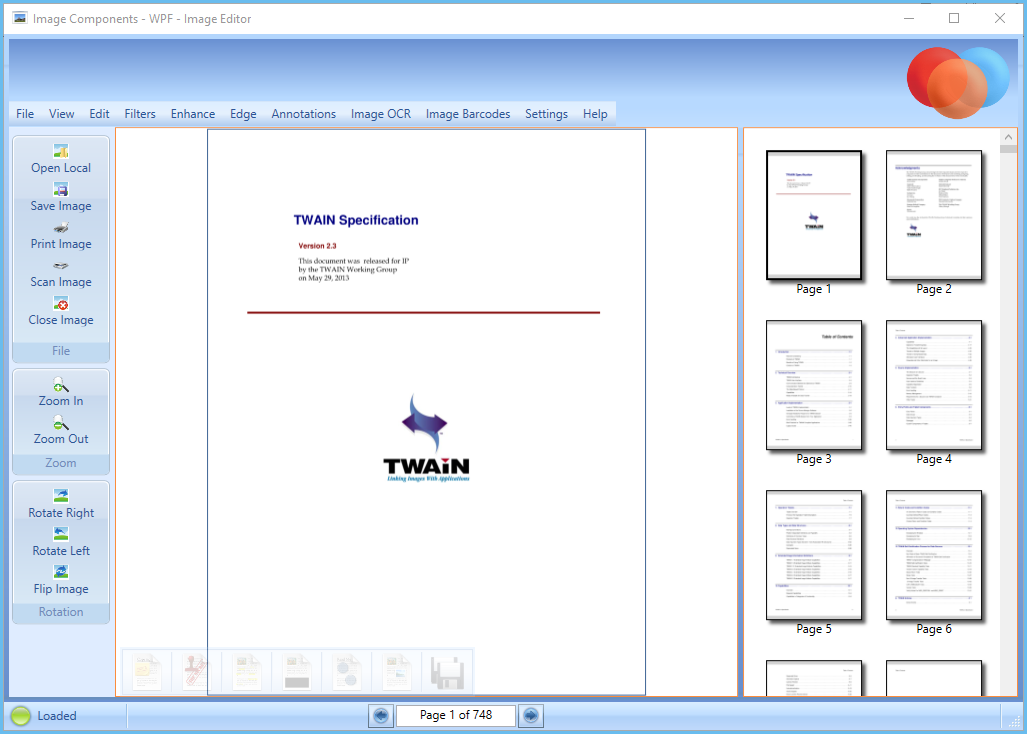This screenshot has height=734, width=1027.
Task: Click the Flip Image icon
Action: click(61, 572)
